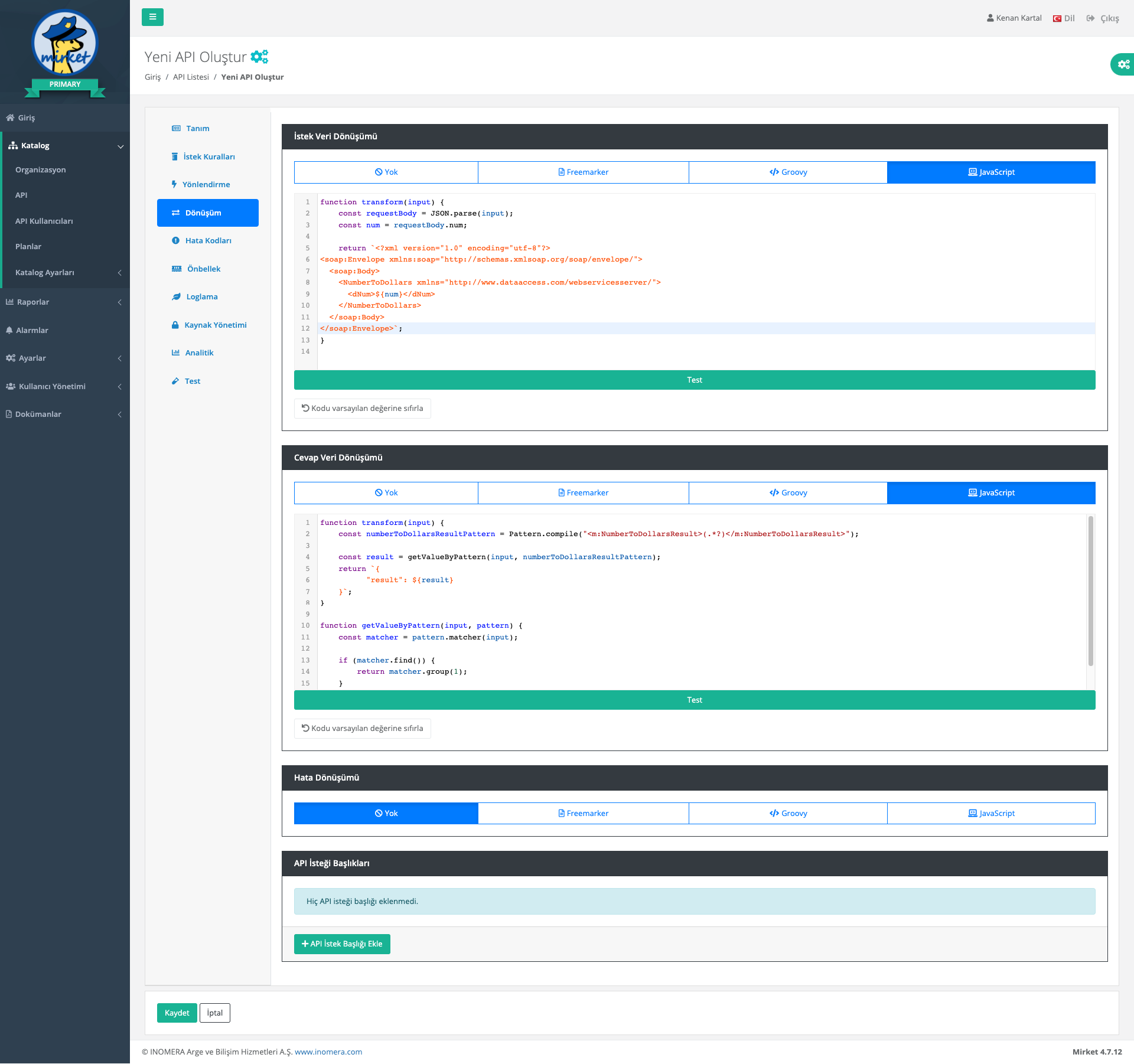Select the Tanım tab
1134x1064 pixels.
pos(208,128)
